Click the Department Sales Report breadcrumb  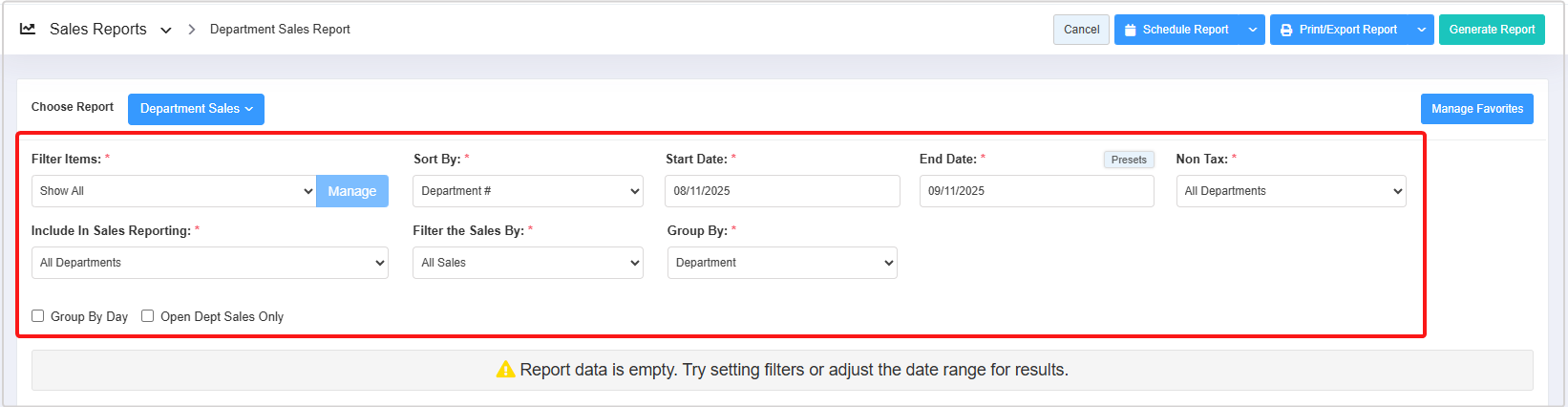(280, 30)
